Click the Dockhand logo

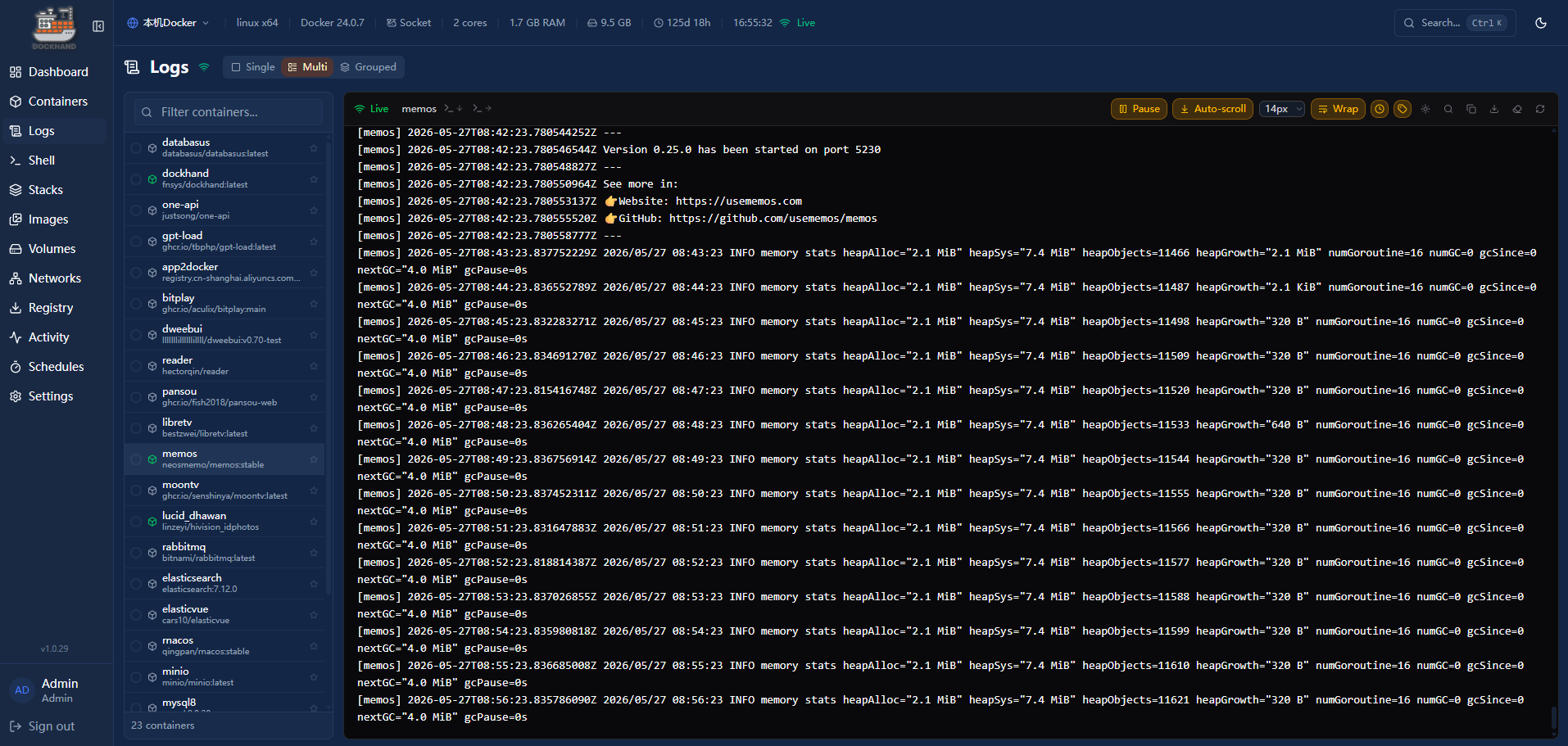[x=54, y=28]
